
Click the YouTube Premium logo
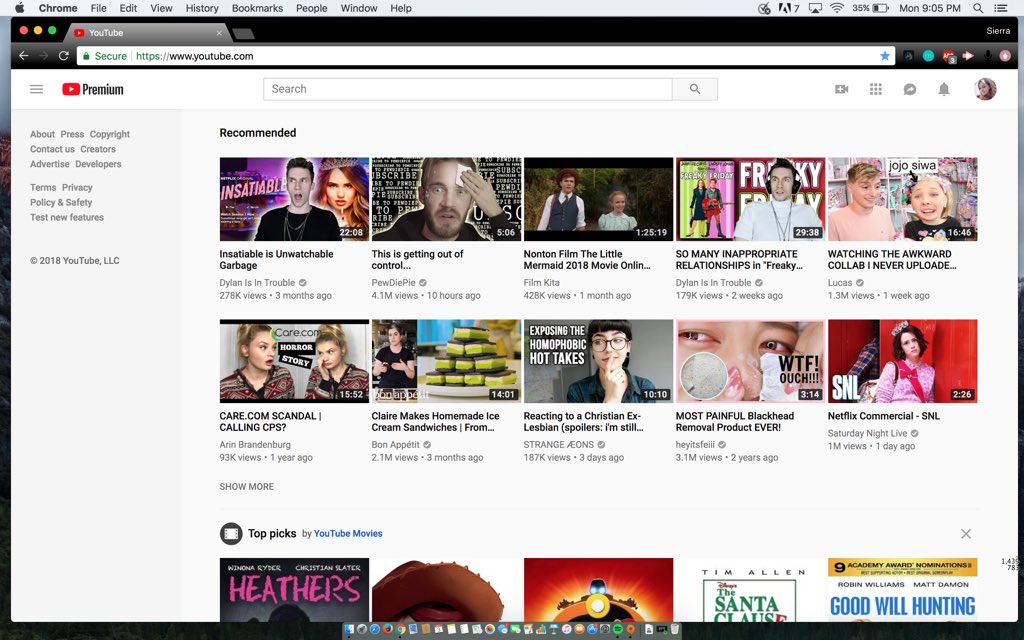tap(93, 89)
